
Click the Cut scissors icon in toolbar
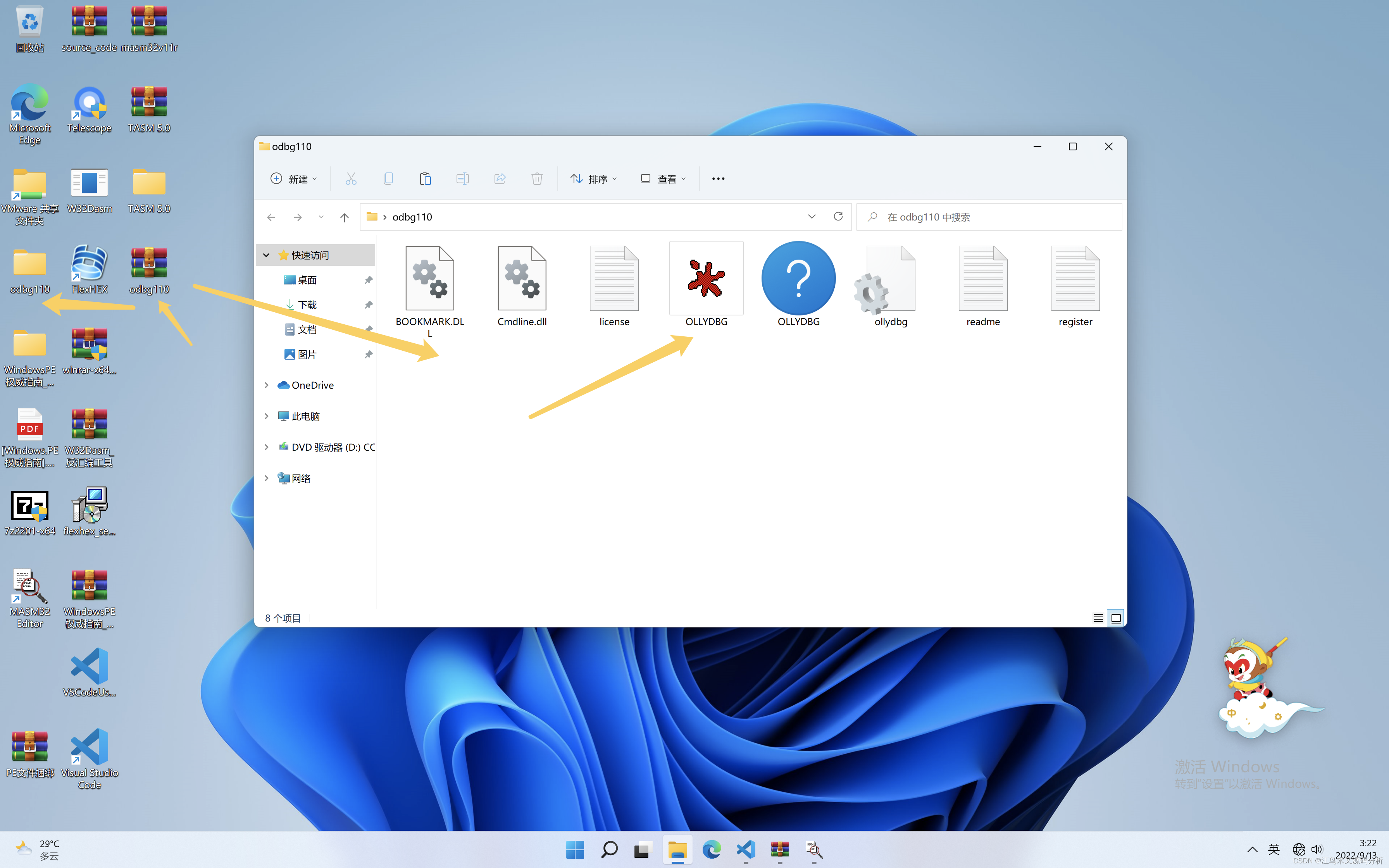351,179
